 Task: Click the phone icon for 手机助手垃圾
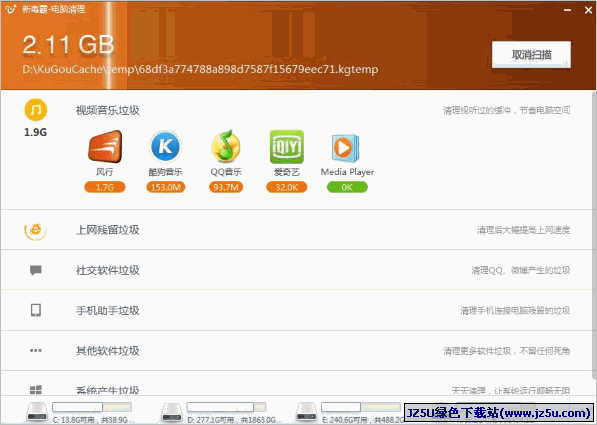[36, 310]
